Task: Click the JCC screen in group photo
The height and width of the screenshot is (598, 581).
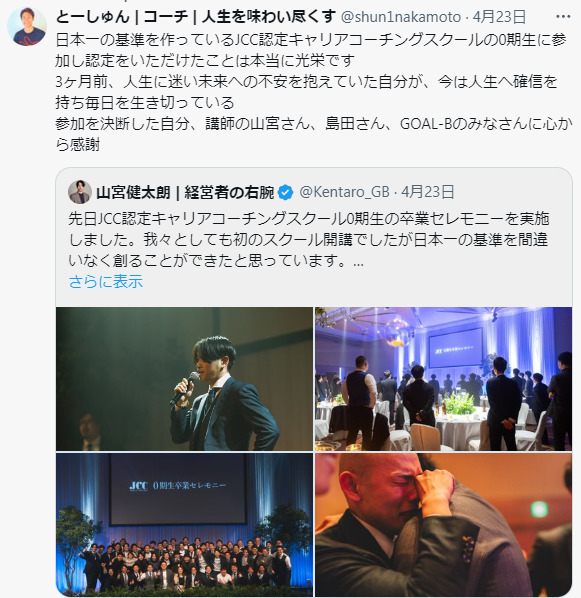Action: coord(178,489)
